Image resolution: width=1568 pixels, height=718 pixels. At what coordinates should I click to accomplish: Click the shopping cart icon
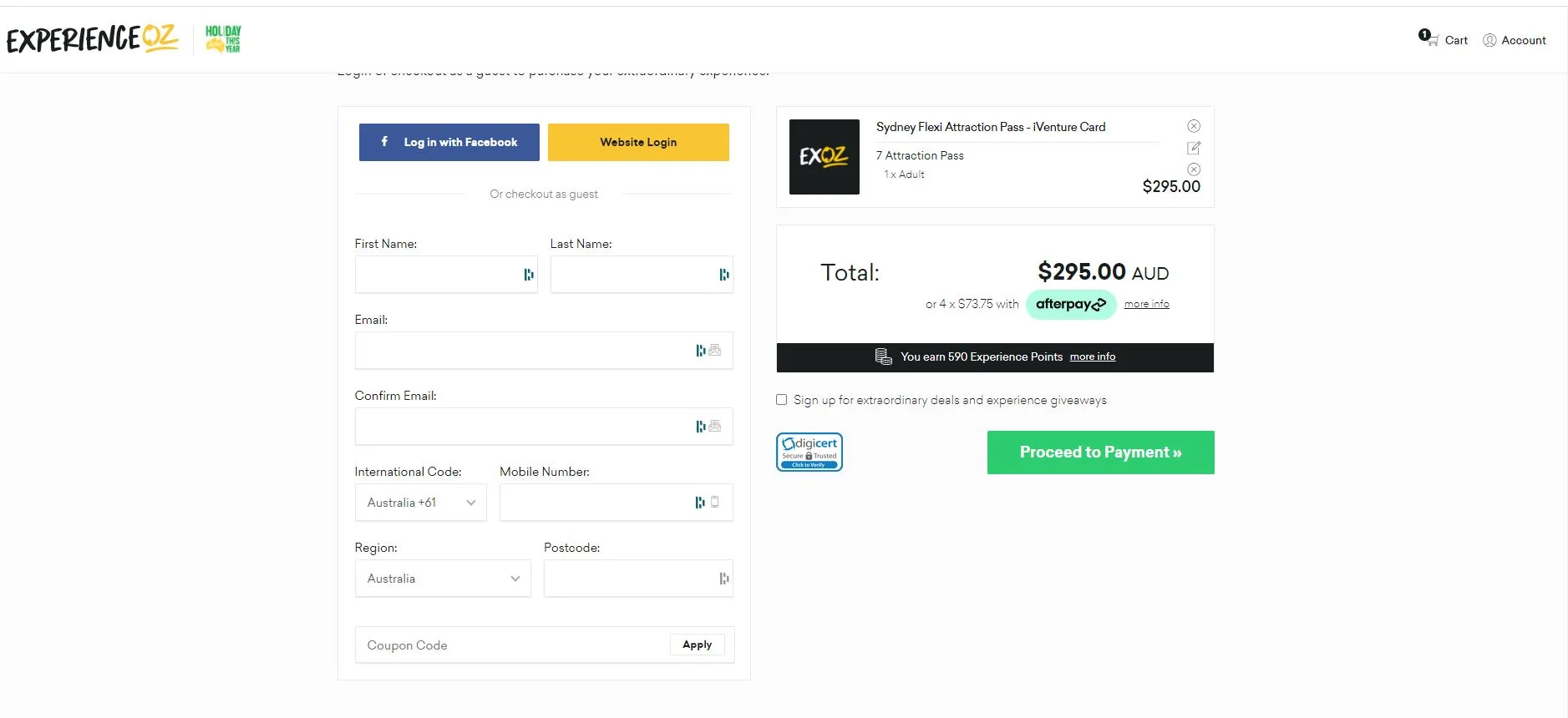[1432, 39]
